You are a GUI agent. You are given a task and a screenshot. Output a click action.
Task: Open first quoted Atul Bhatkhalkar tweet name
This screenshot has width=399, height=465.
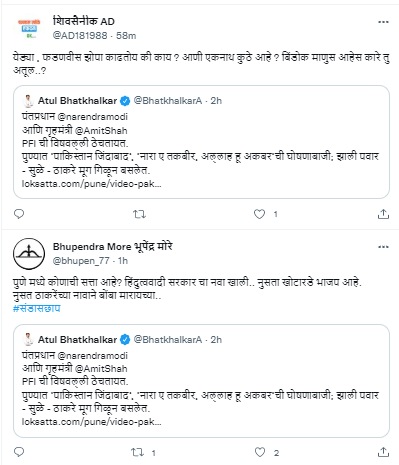tap(77, 101)
